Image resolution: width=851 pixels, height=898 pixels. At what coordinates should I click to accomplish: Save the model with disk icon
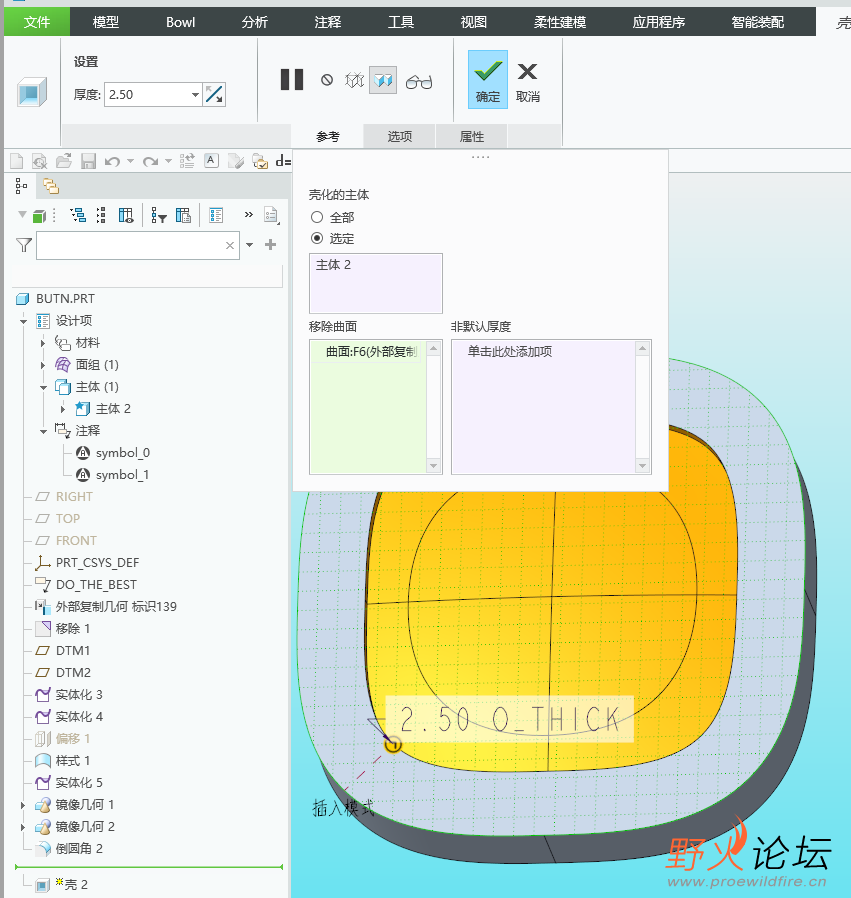pos(88,162)
